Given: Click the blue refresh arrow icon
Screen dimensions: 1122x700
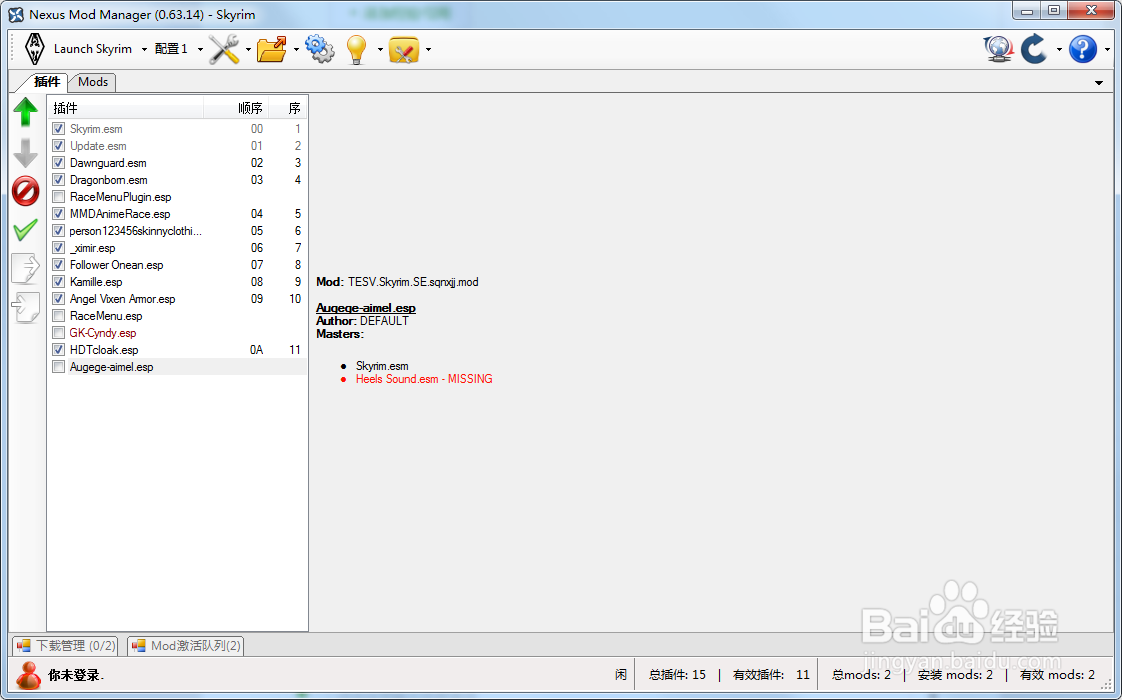Looking at the screenshot, I should coord(1035,49).
